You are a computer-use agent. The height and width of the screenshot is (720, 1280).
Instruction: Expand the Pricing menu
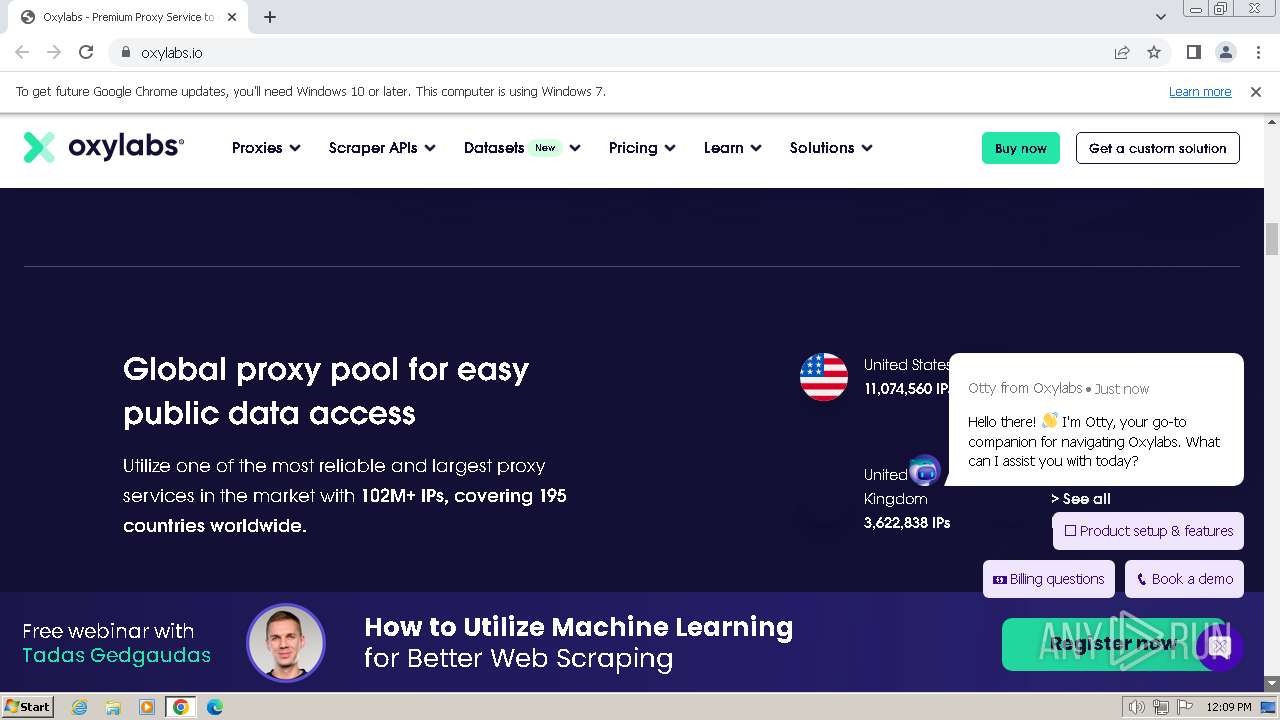tap(642, 148)
